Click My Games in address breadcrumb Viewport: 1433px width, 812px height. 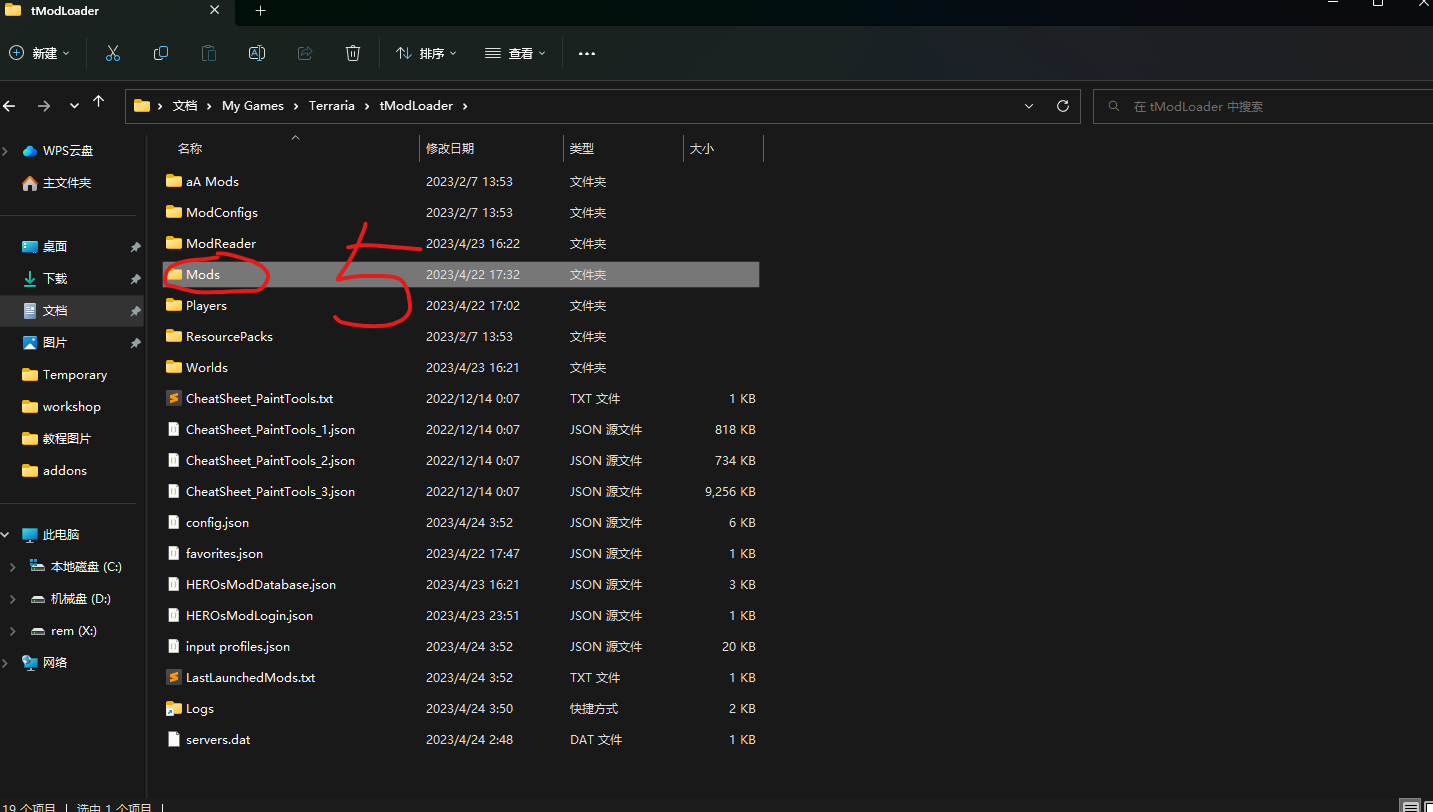click(x=253, y=105)
